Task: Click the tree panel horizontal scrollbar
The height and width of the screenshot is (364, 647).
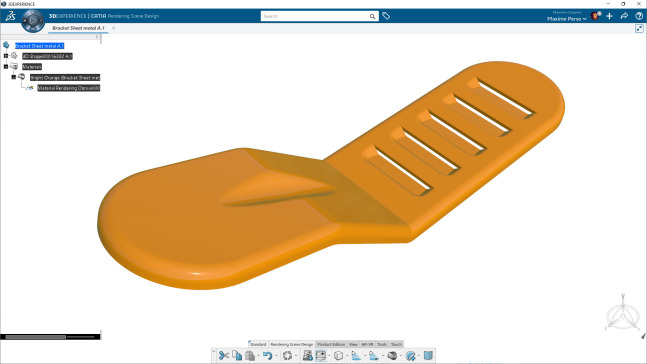Action: 35,337
